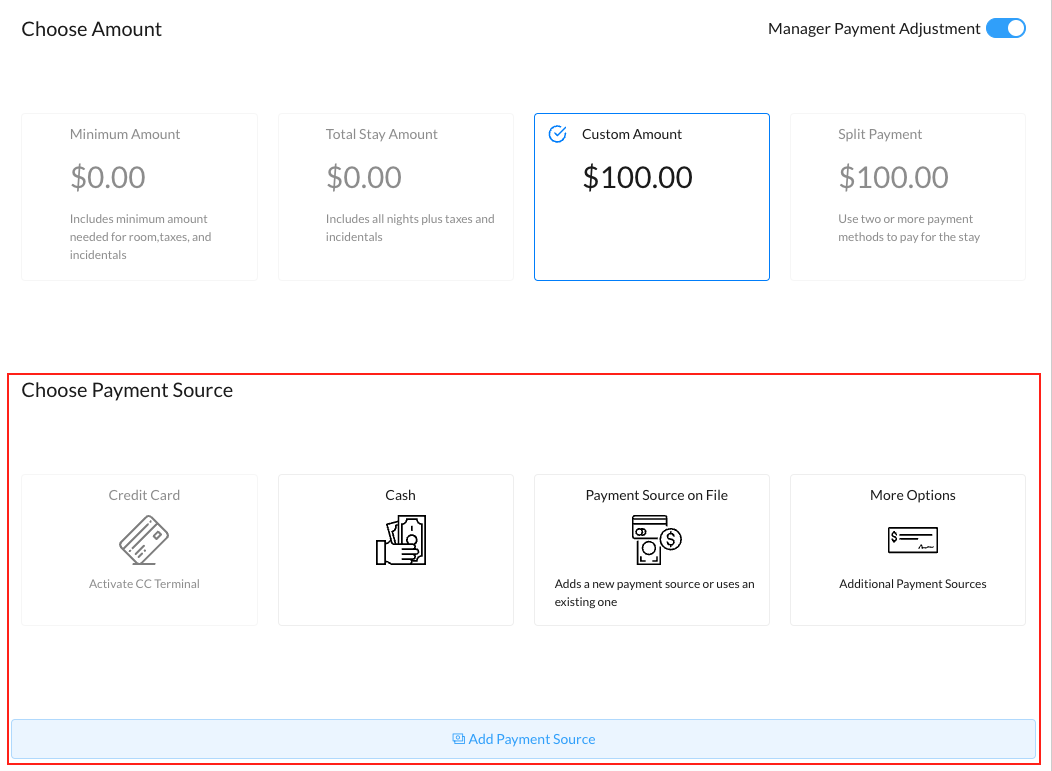Select the Split Payment option card
The height and width of the screenshot is (771, 1052).
[x=907, y=197]
